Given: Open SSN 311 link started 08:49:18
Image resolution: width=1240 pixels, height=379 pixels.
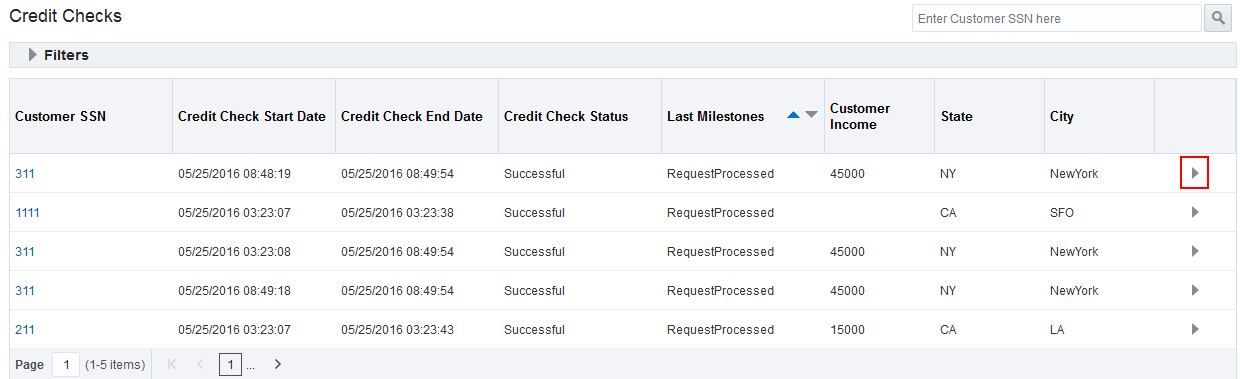Looking at the screenshot, I should click(x=25, y=291).
